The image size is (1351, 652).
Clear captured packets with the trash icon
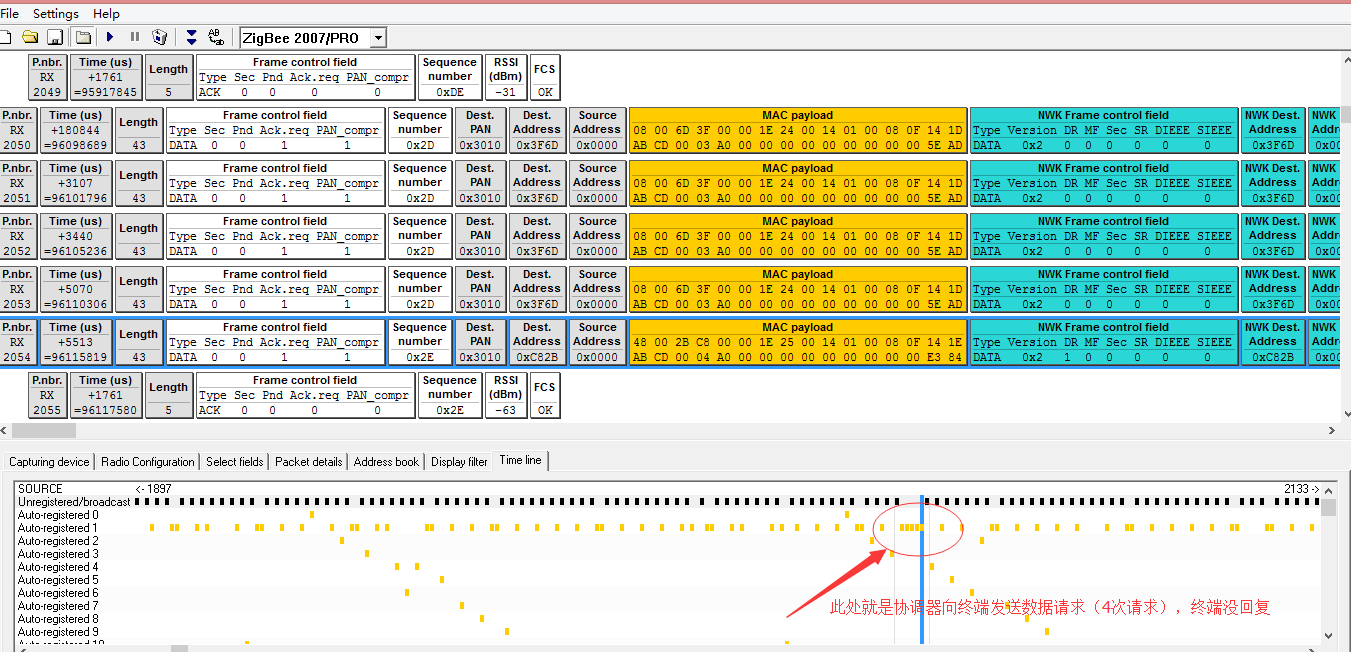click(160, 37)
